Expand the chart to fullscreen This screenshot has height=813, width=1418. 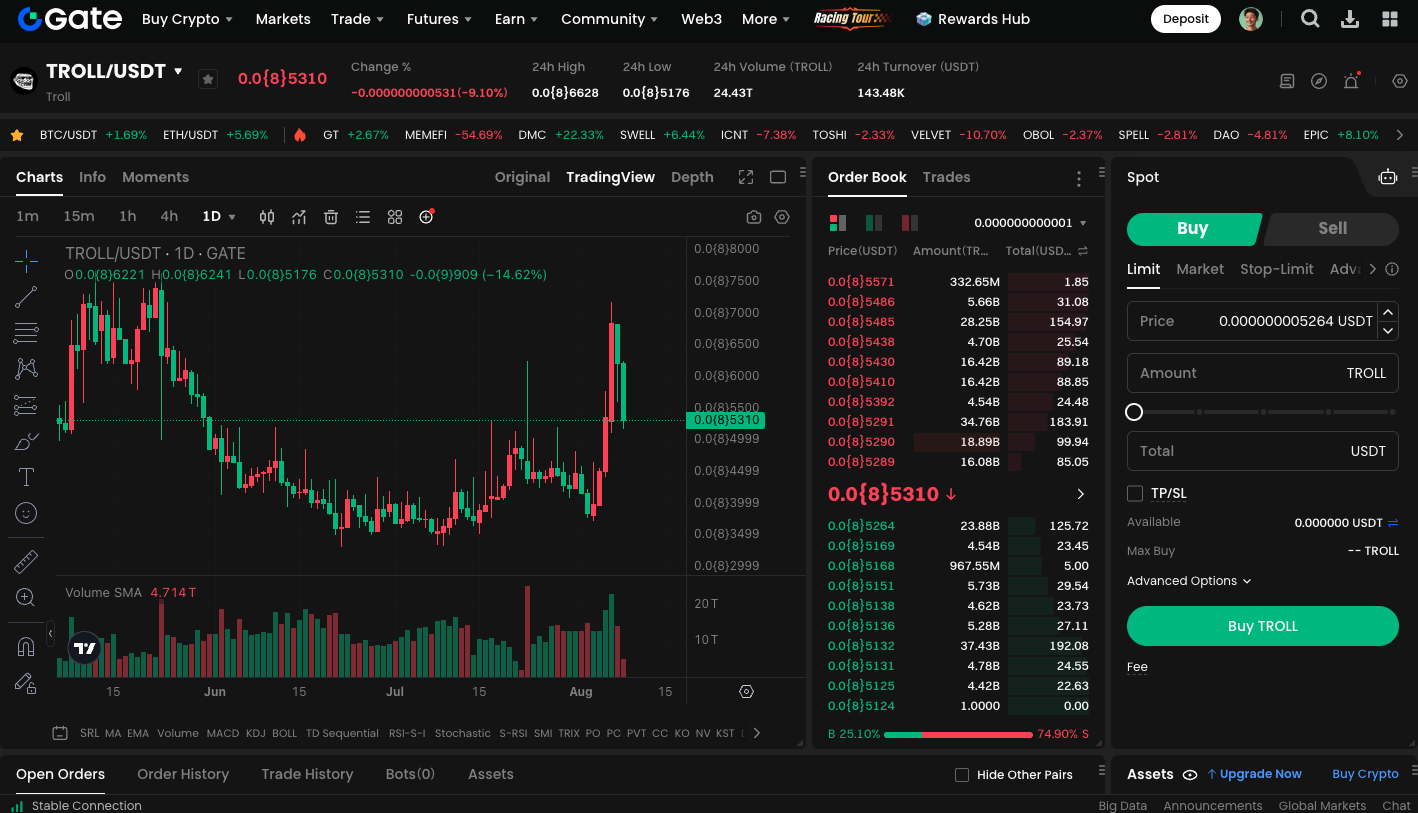click(746, 177)
